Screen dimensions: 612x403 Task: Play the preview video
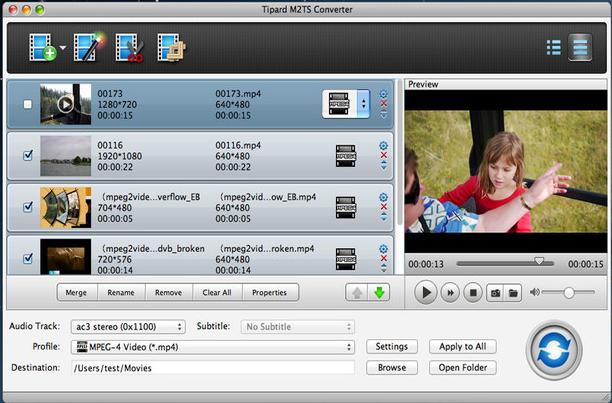[x=425, y=292]
